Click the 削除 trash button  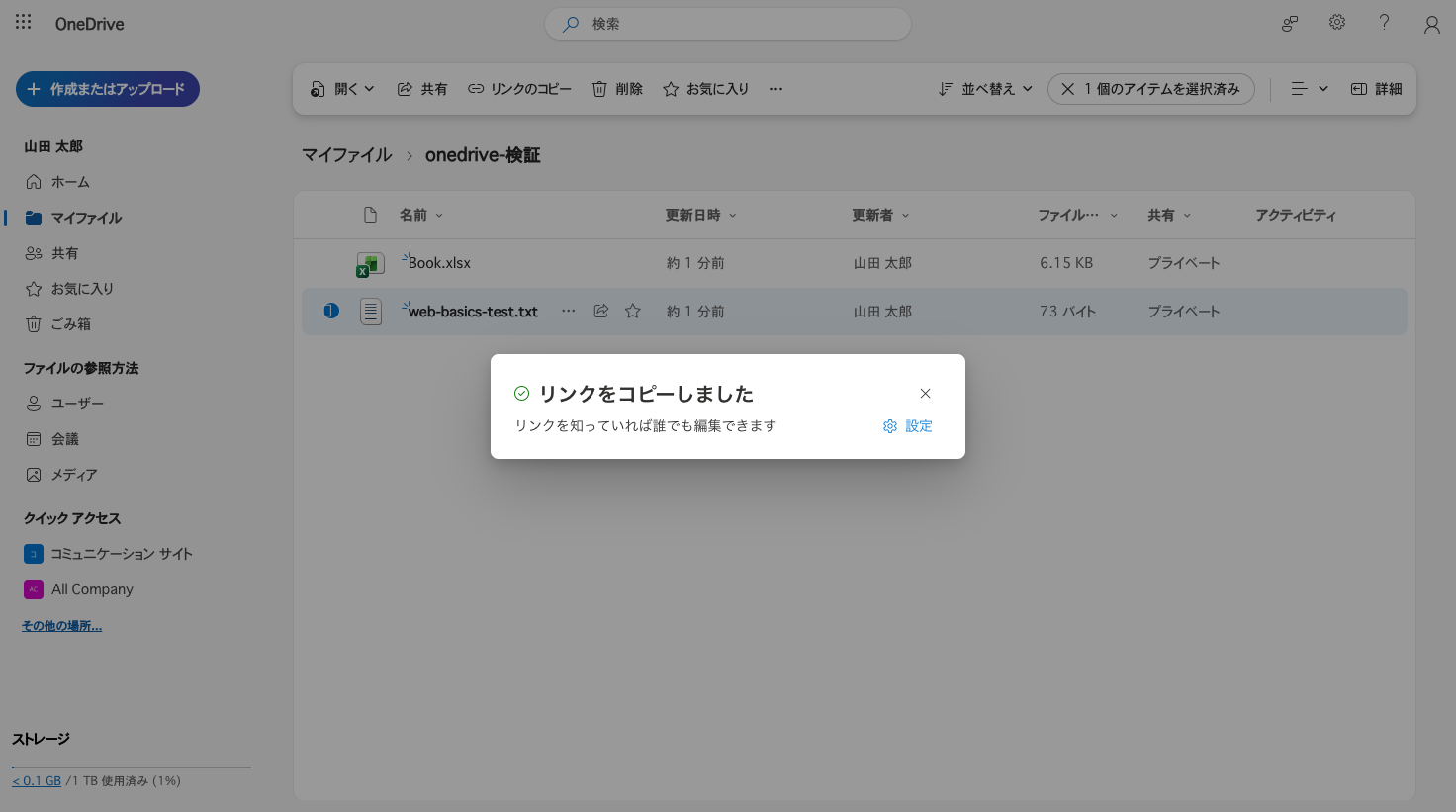coord(617,89)
